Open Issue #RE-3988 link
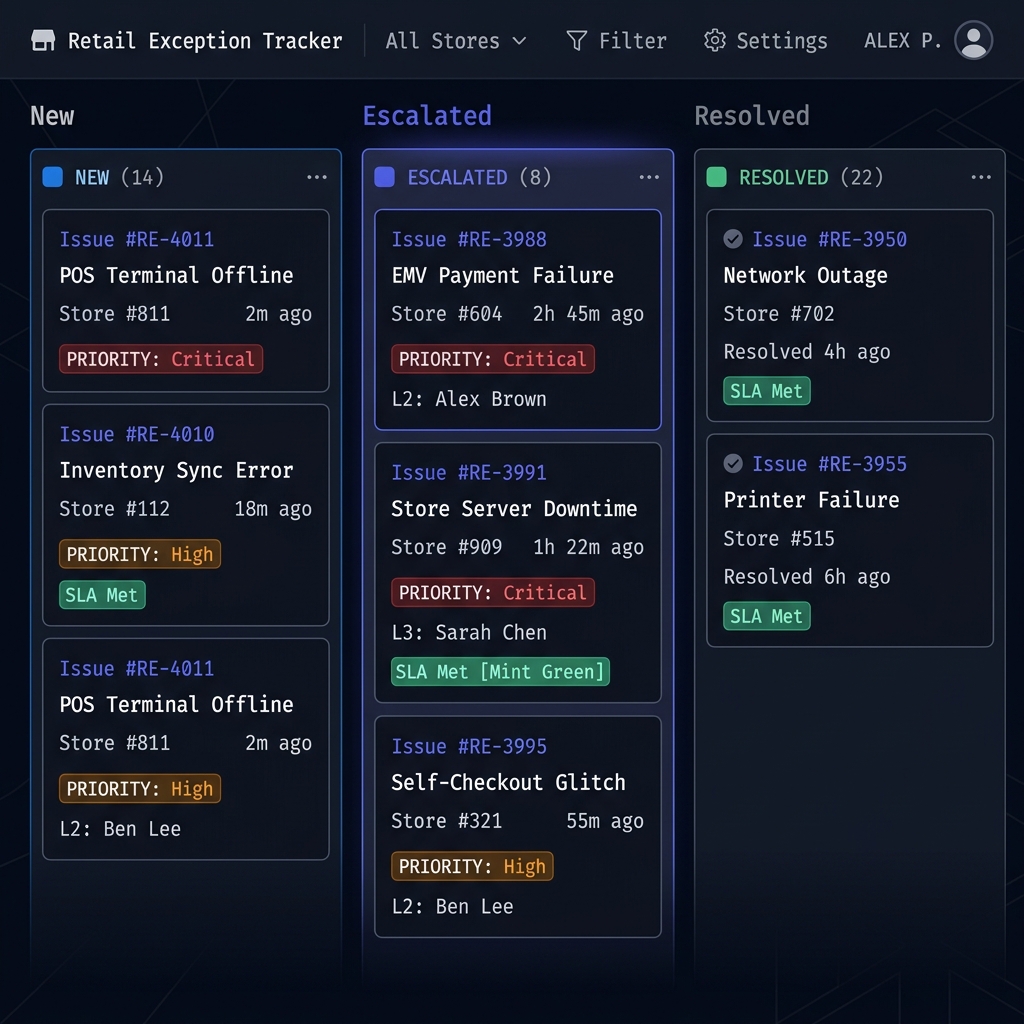 (x=468, y=239)
